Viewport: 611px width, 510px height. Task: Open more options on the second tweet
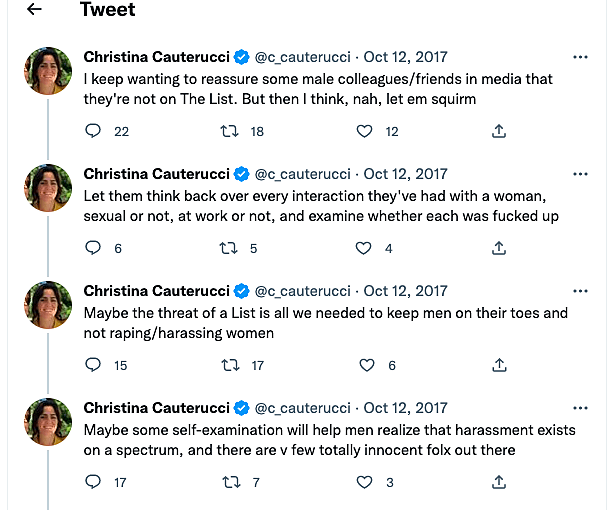(x=580, y=174)
